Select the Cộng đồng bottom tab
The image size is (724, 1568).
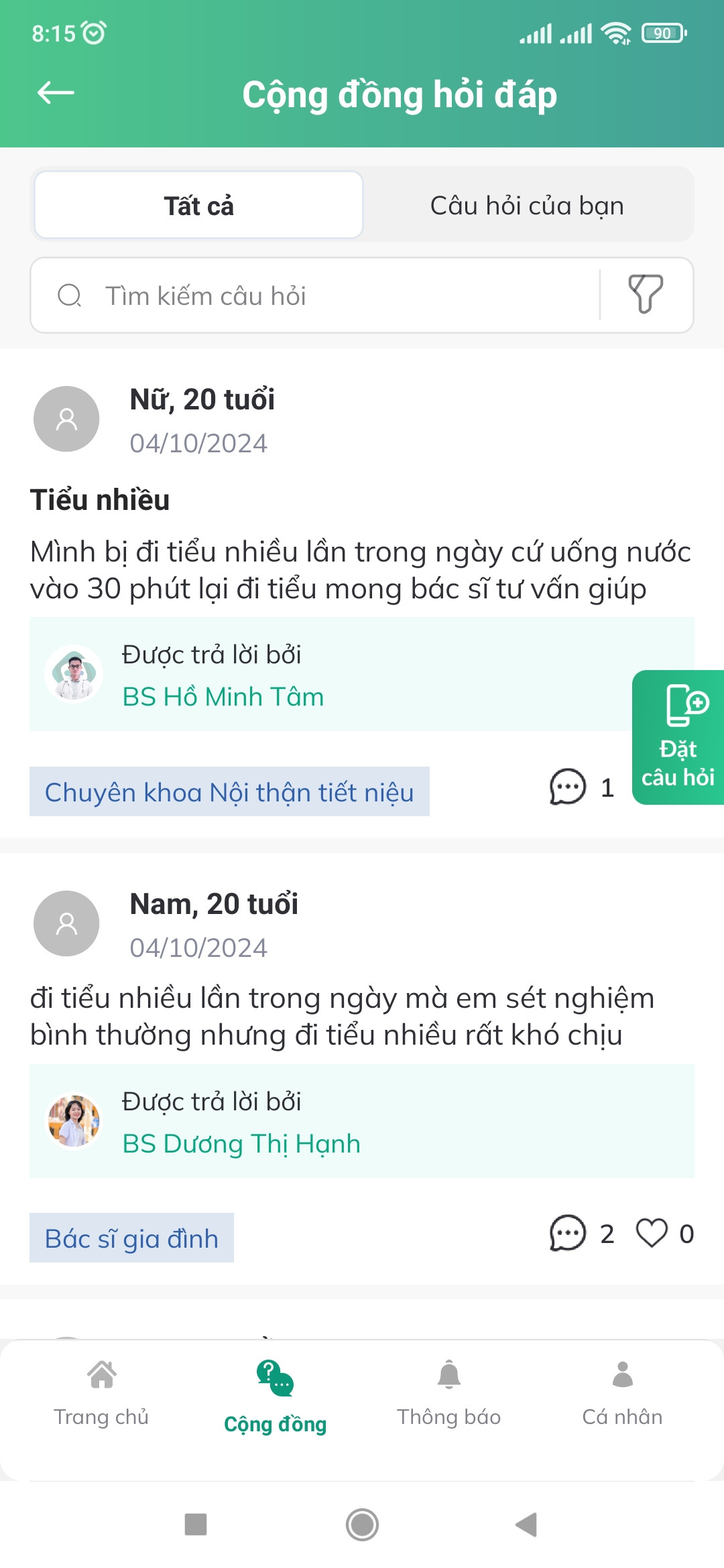click(x=275, y=1397)
